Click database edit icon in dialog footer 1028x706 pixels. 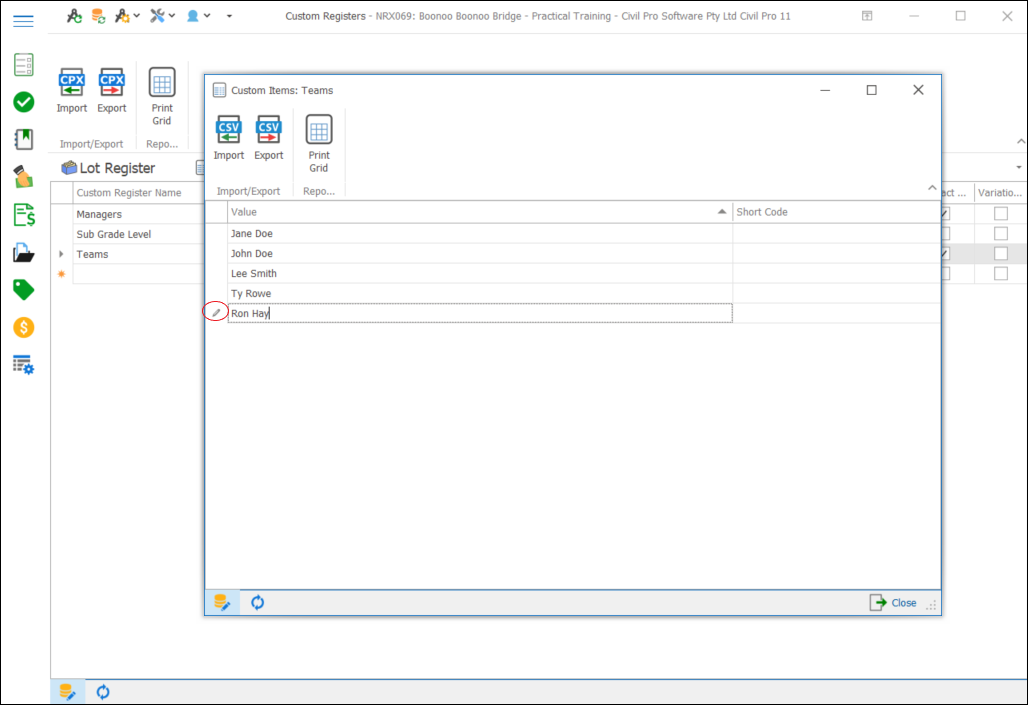click(222, 602)
